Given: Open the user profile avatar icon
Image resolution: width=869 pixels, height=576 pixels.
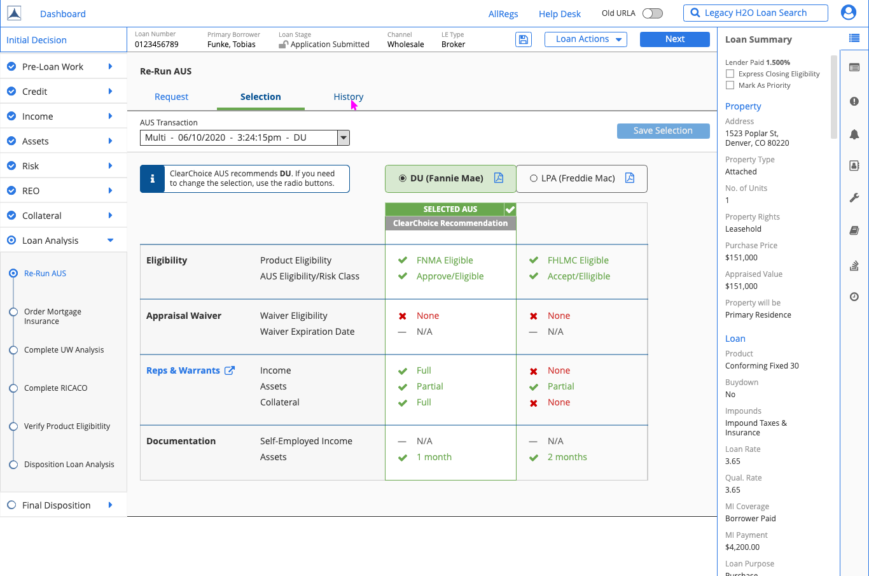Looking at the screenshot, I should coord(848,13).
